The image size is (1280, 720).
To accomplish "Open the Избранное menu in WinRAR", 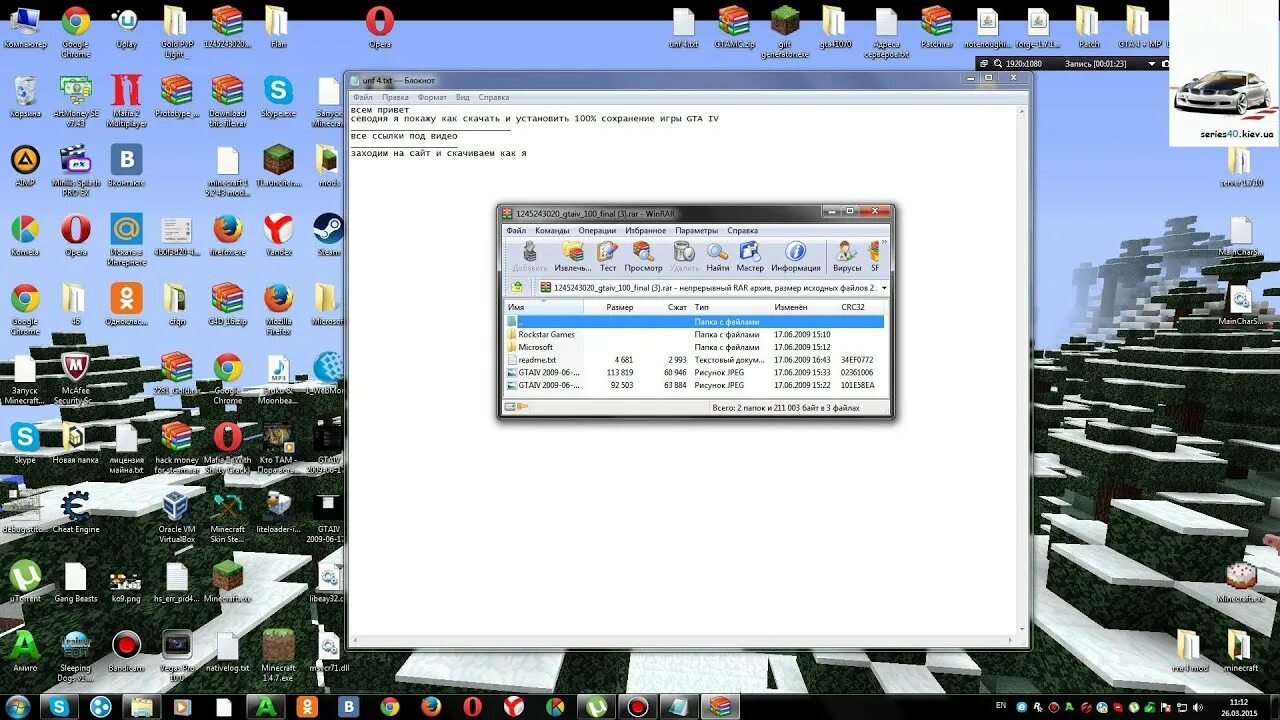I will (x=646, y=231).
